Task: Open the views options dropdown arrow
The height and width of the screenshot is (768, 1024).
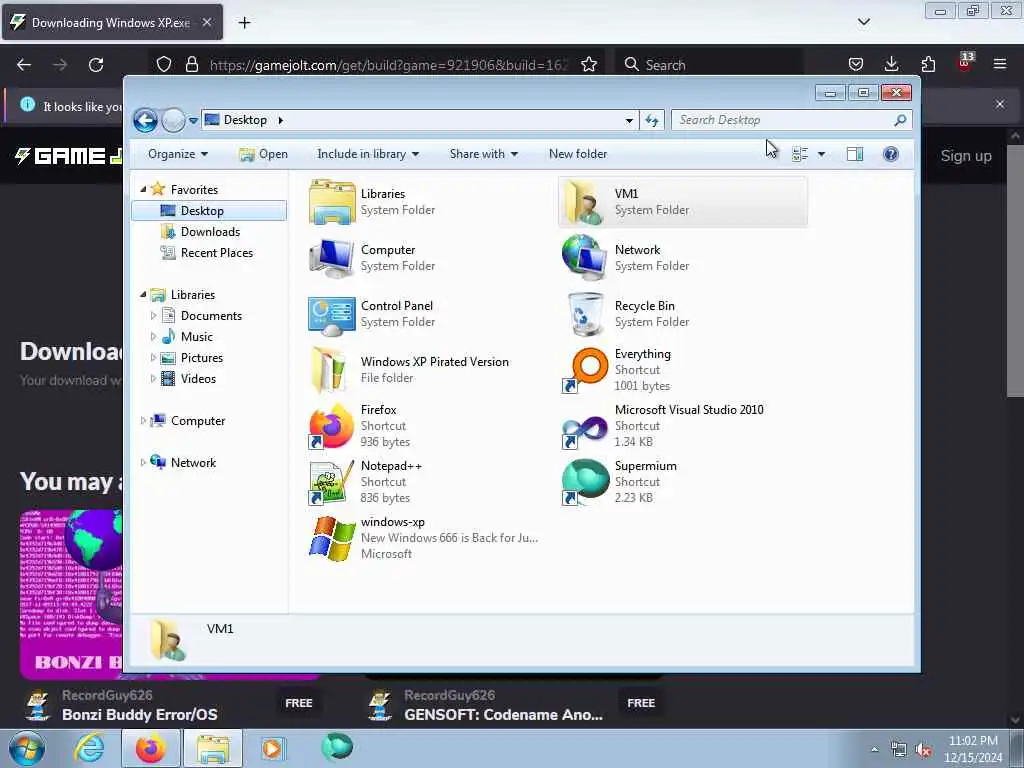Action: tap(822, 154)
